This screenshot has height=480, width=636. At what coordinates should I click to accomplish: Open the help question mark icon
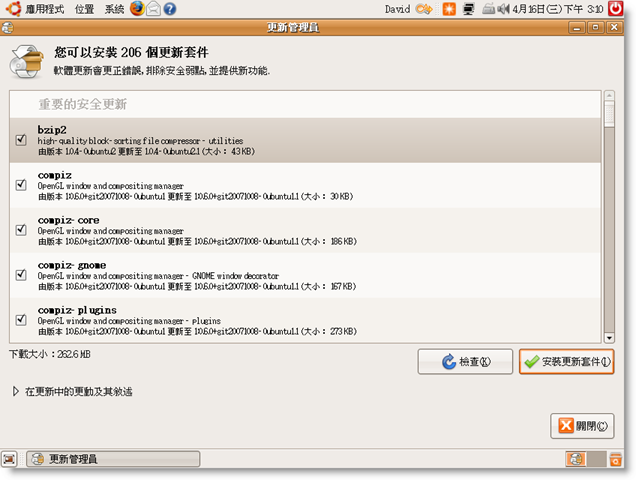point(170,9)
